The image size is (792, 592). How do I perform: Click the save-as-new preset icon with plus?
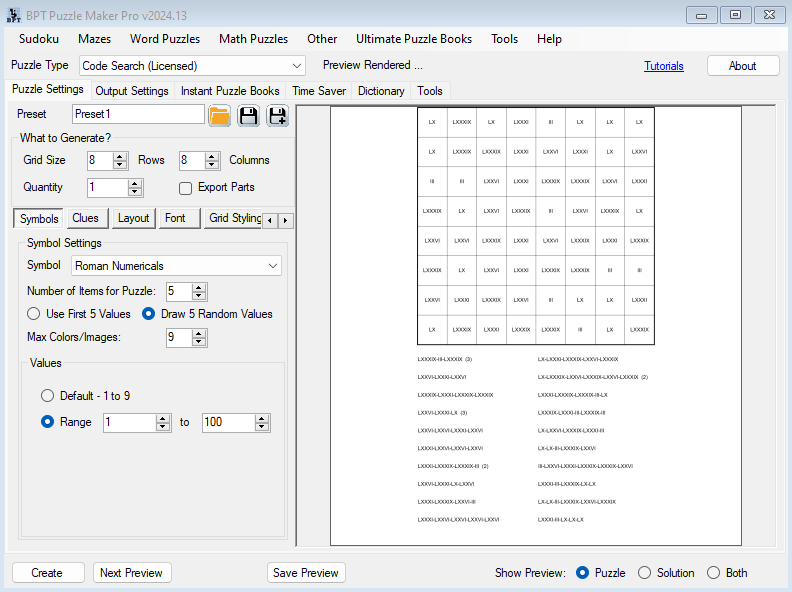click(277, 115)
